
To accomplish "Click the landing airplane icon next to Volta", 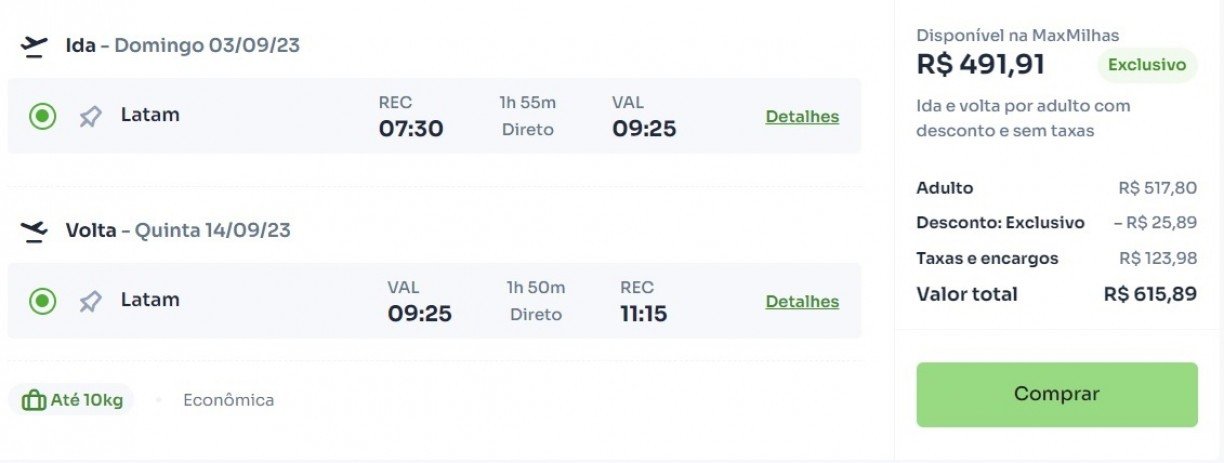I will (34, 231).
